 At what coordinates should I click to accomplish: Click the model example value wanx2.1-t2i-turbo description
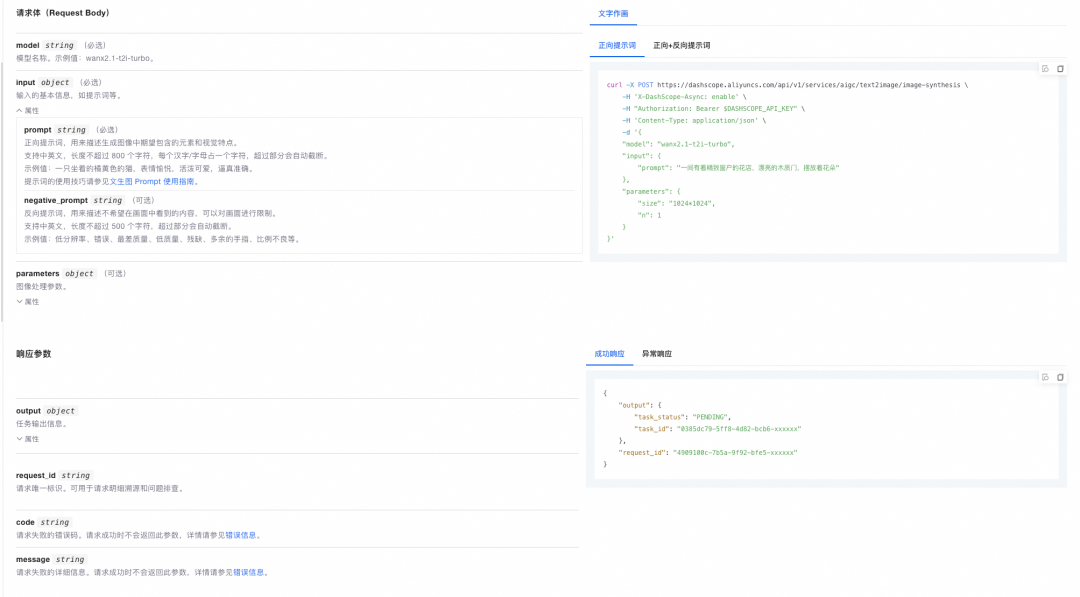(x=86, y=59)
